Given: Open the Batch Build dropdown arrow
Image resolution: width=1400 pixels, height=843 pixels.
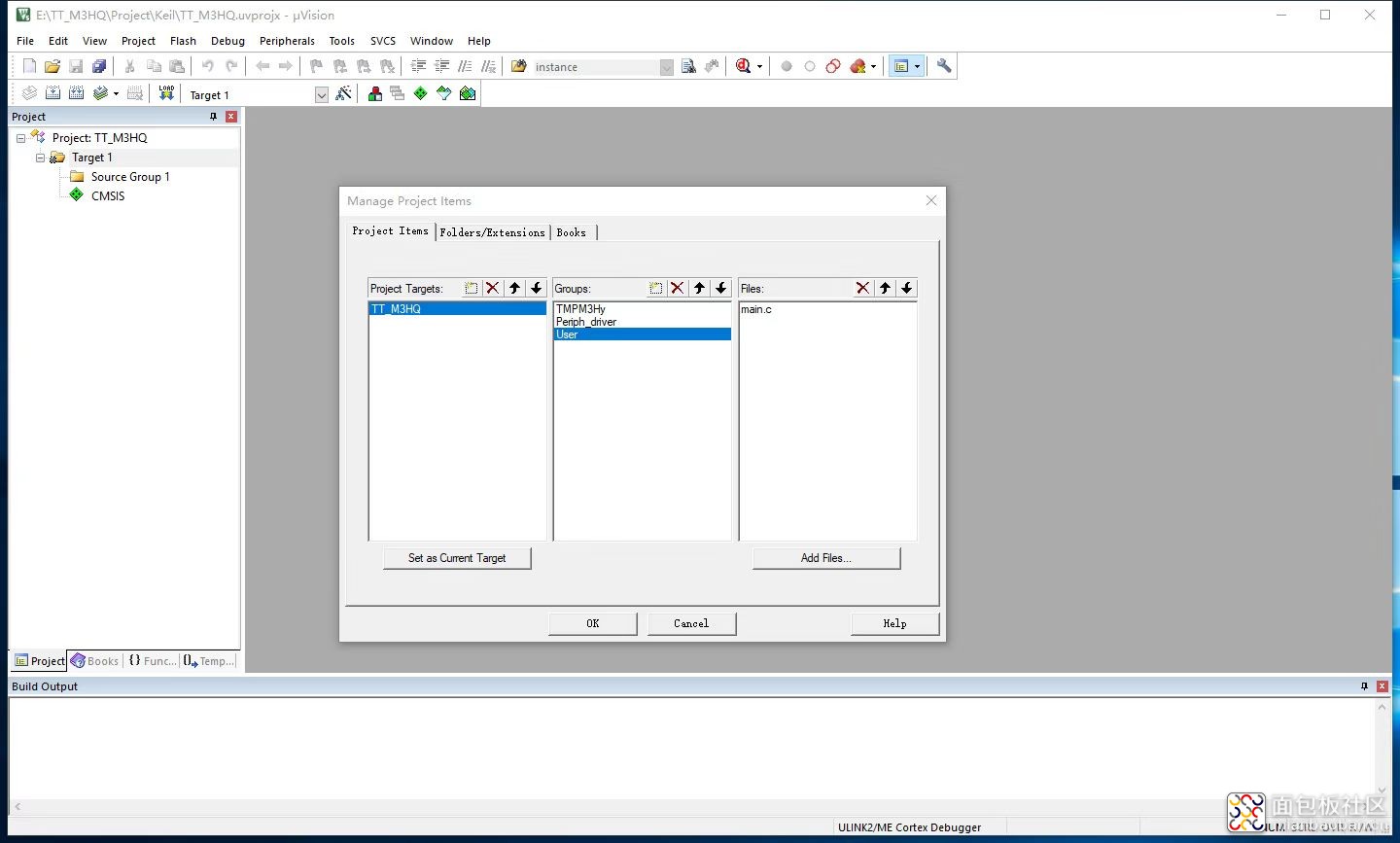Looking at the screenshot, I should point(116,94).
